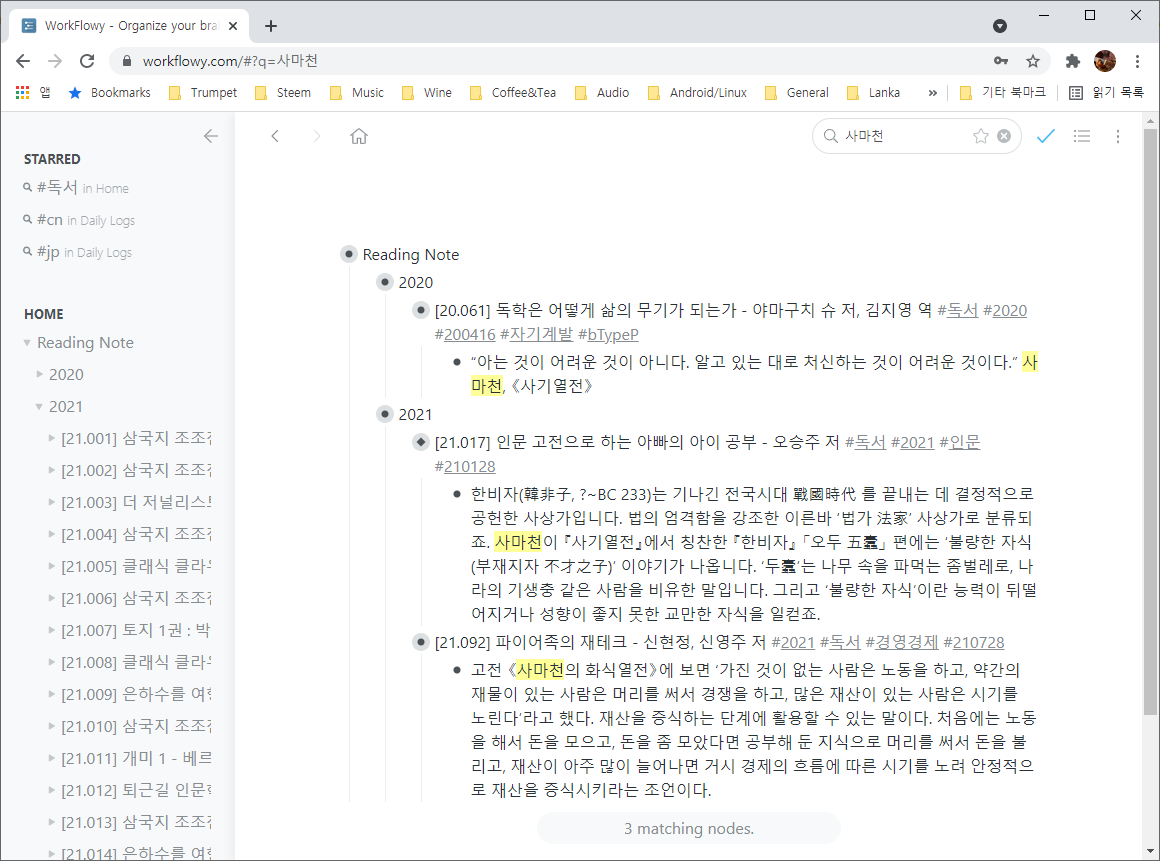Zoom into the 2021 bullet in main outline
Screen dimensions: 1160x861
(x=385, y=414)
